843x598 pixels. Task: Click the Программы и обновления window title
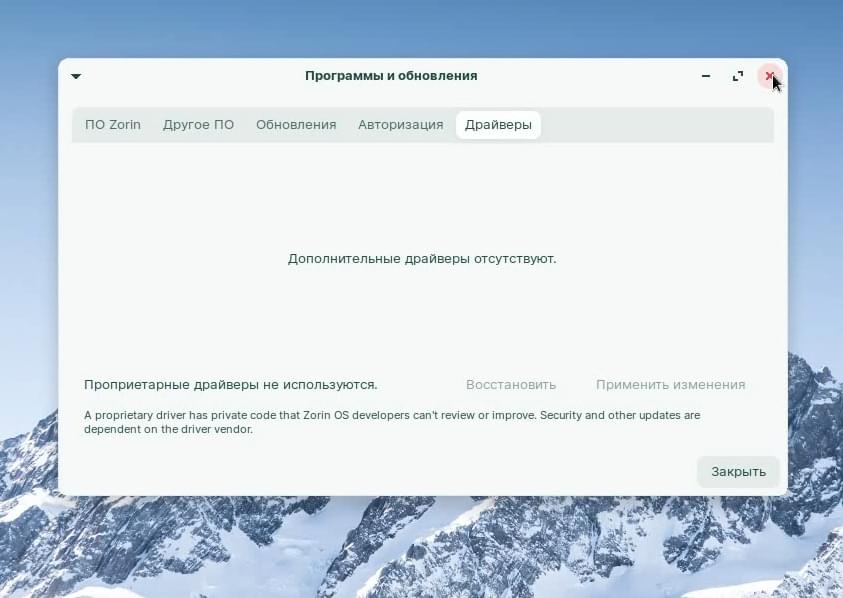point(391,76)
